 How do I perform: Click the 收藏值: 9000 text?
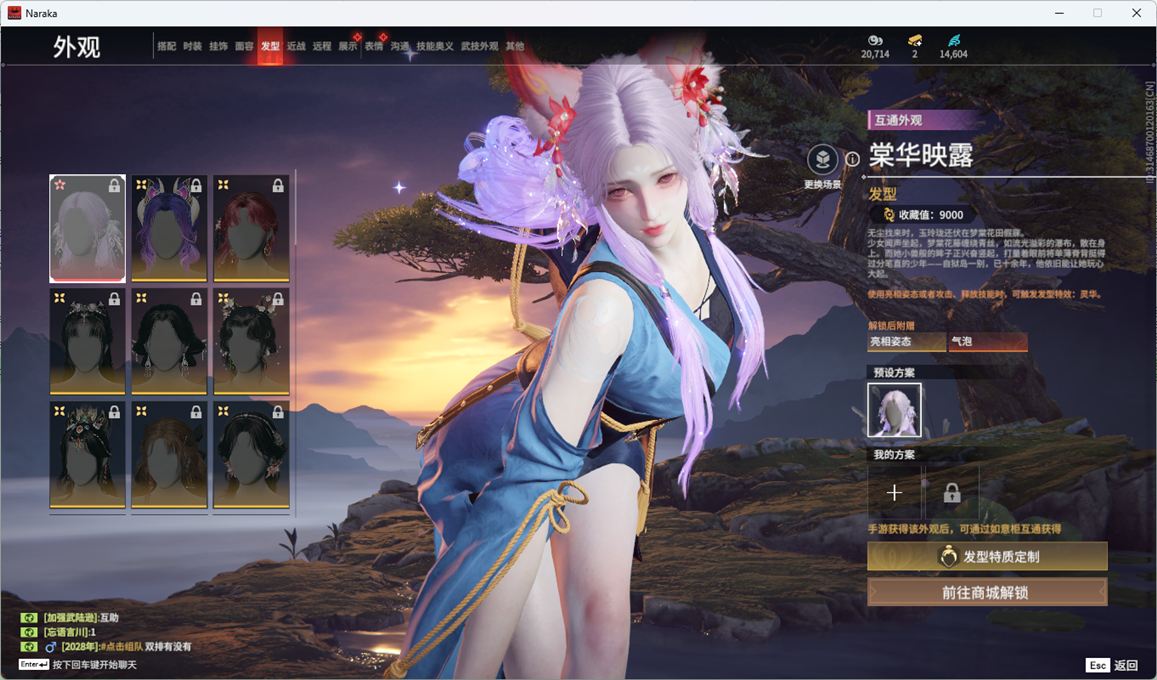coord(931,215)
